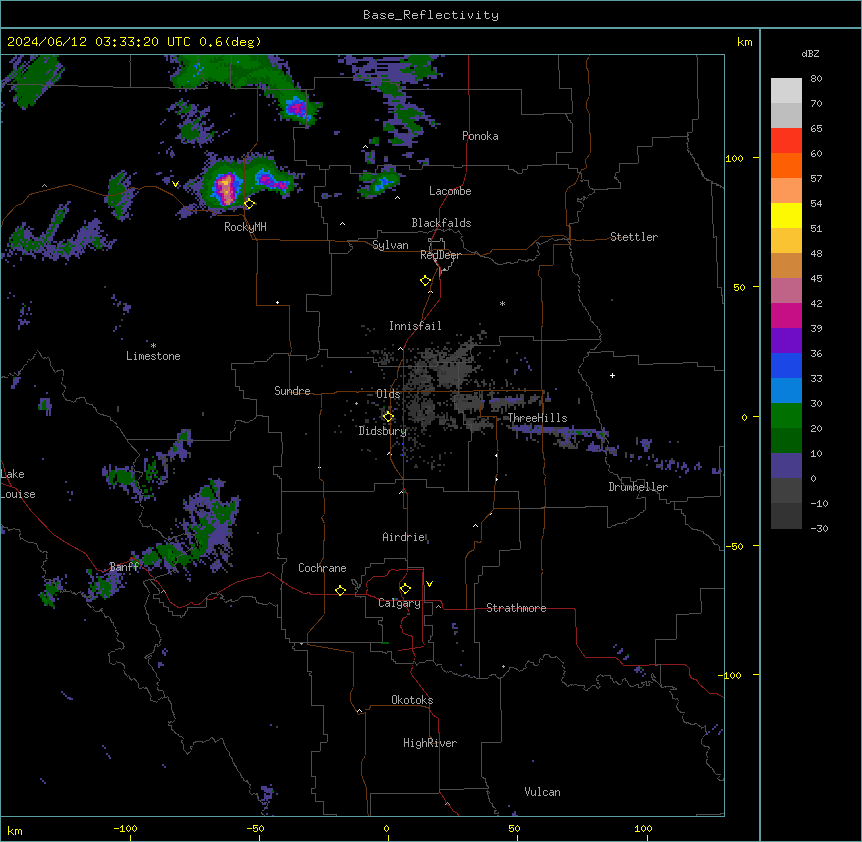Click the Drumheller town label
Screen dimensions: 862x842
(x=638, y=487)
